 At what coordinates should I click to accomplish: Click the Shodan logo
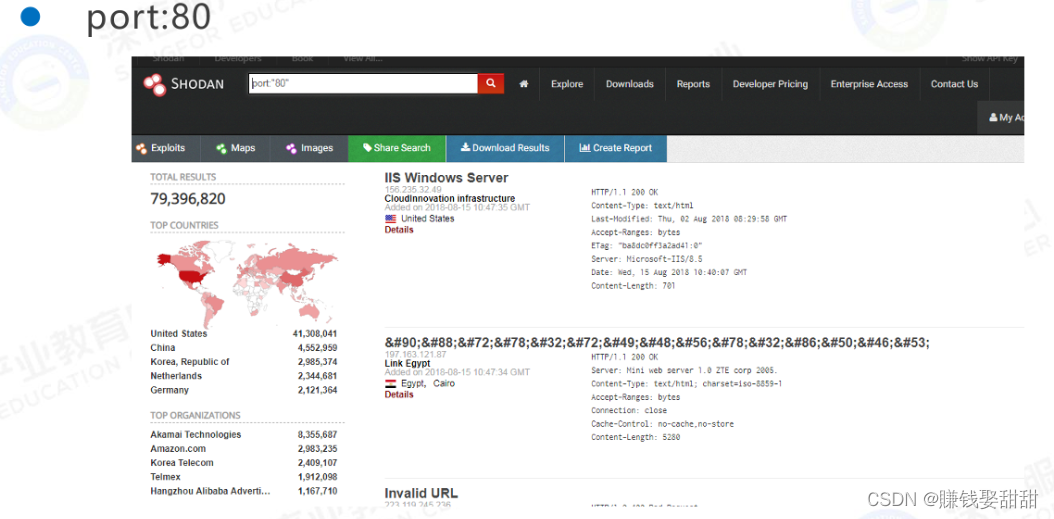[x=183, y=85]
